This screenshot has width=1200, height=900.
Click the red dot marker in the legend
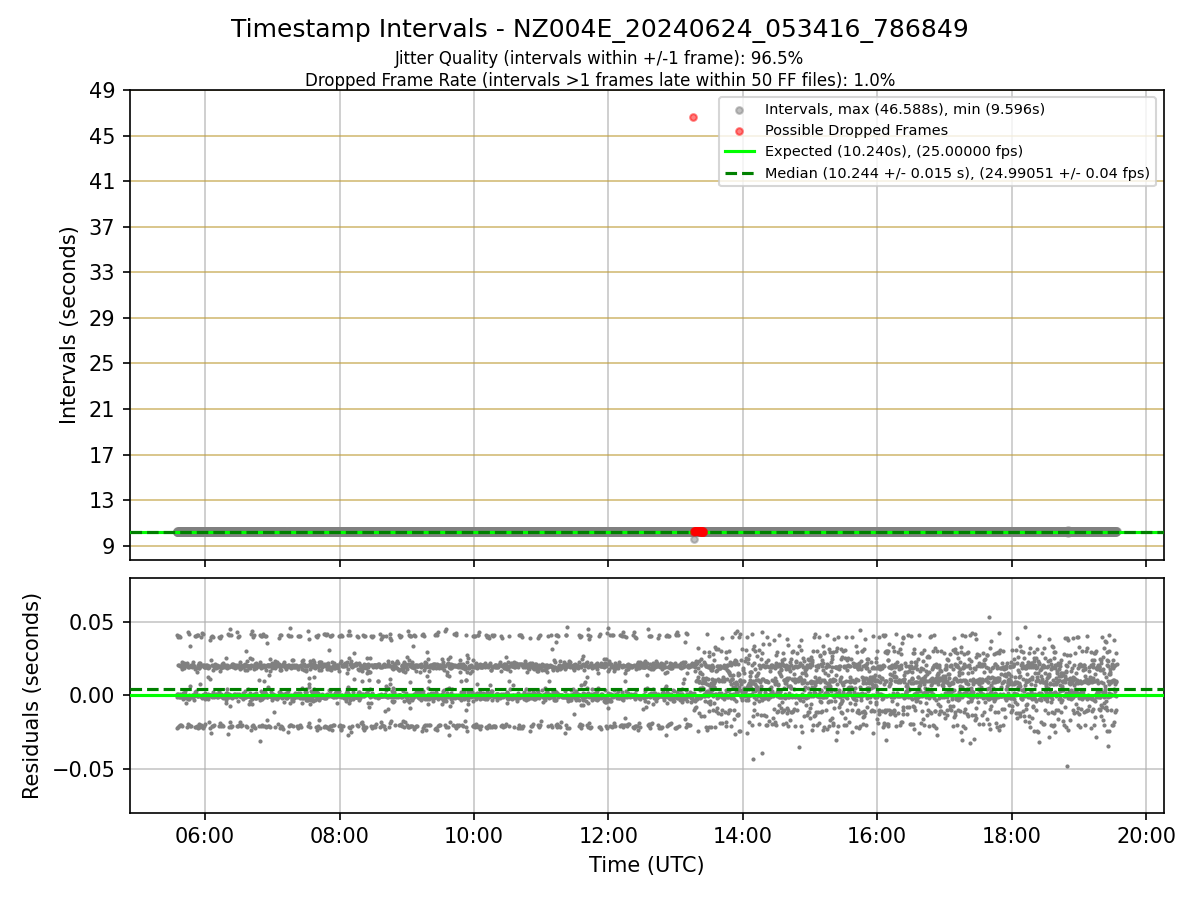739,130
